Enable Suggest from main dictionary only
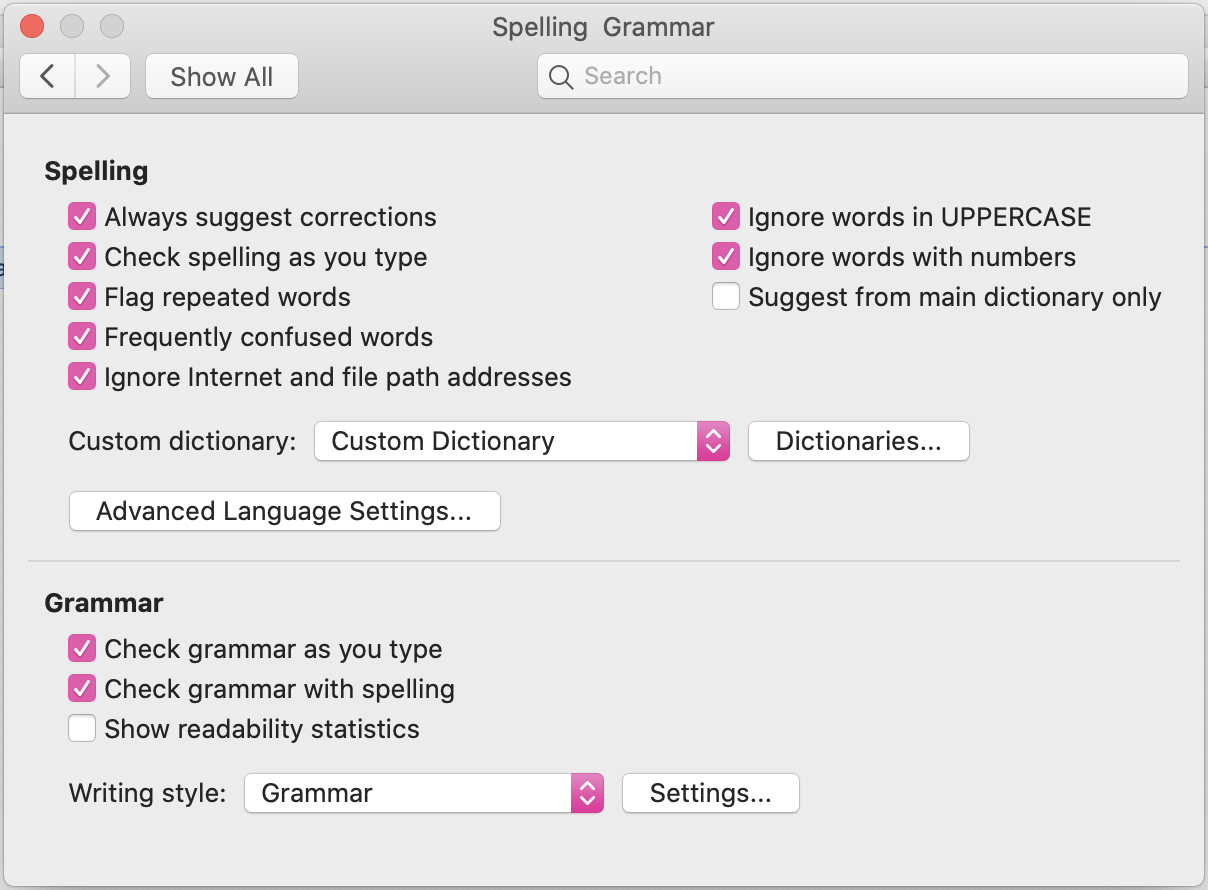 click(x=725, y=297)
